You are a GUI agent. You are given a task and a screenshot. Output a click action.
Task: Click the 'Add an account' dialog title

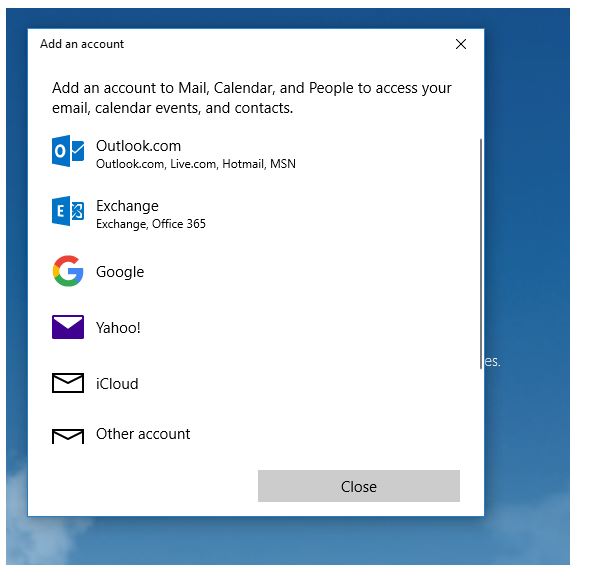pyautogui.click(x=82, y=44)
